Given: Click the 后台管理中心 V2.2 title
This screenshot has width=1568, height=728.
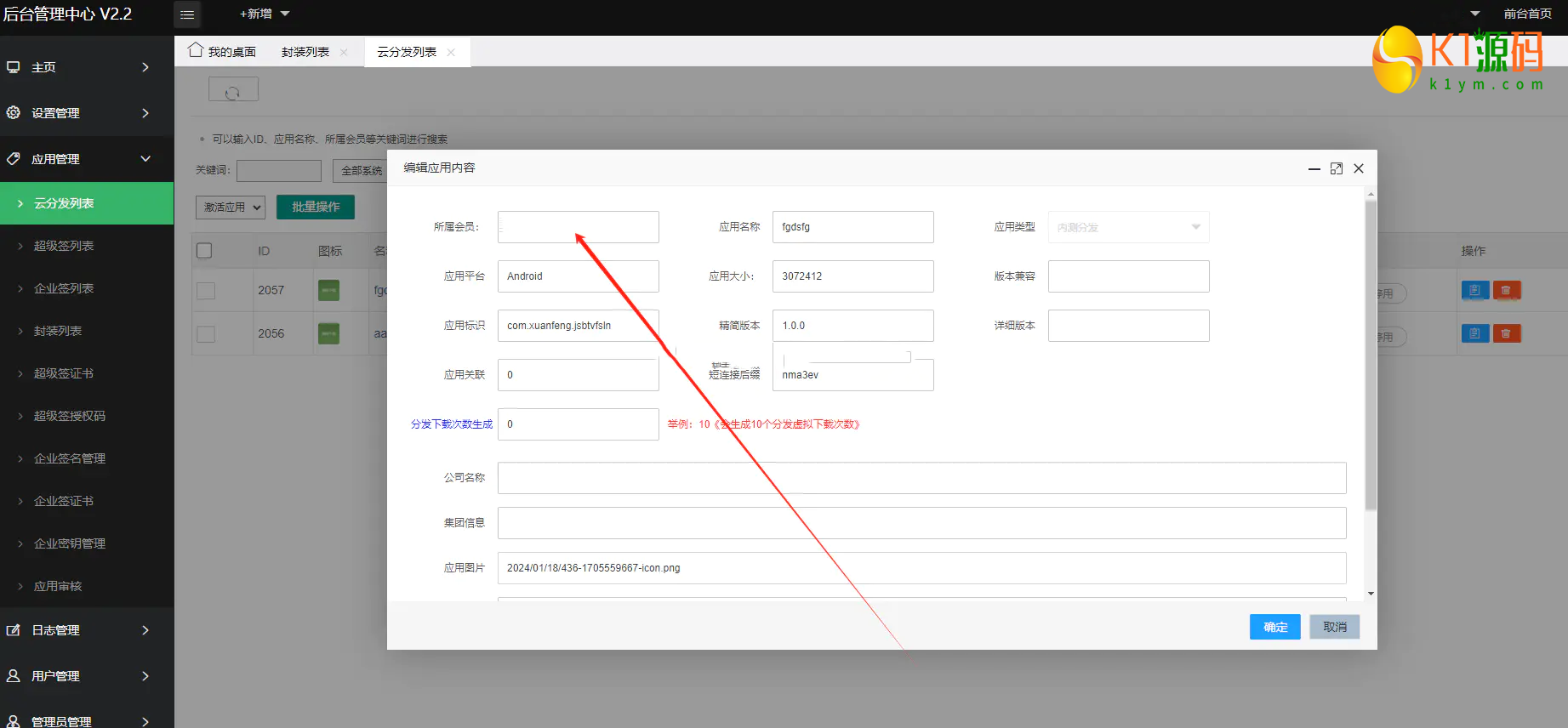Looking at the screenshot, I should [68, 14].
